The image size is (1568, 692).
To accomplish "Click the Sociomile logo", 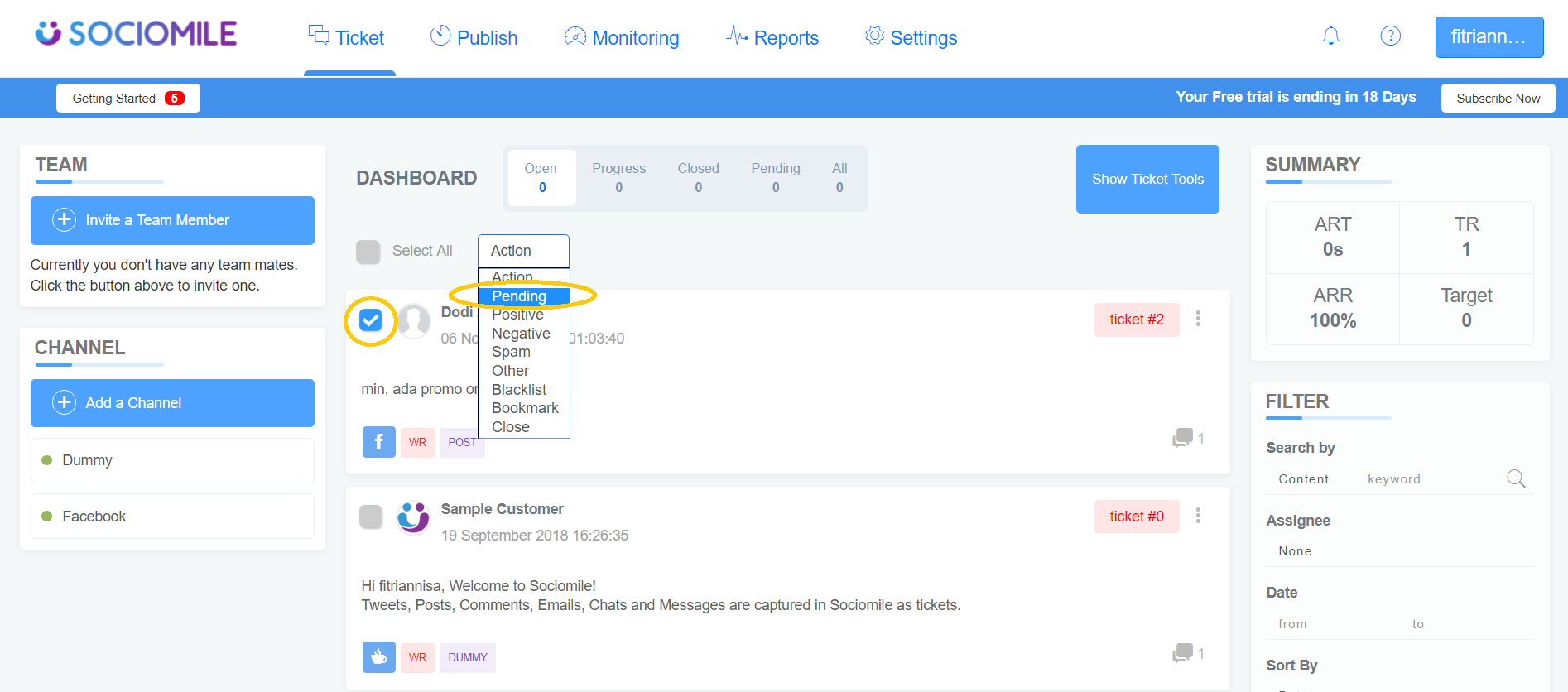I will pos(136,33).
